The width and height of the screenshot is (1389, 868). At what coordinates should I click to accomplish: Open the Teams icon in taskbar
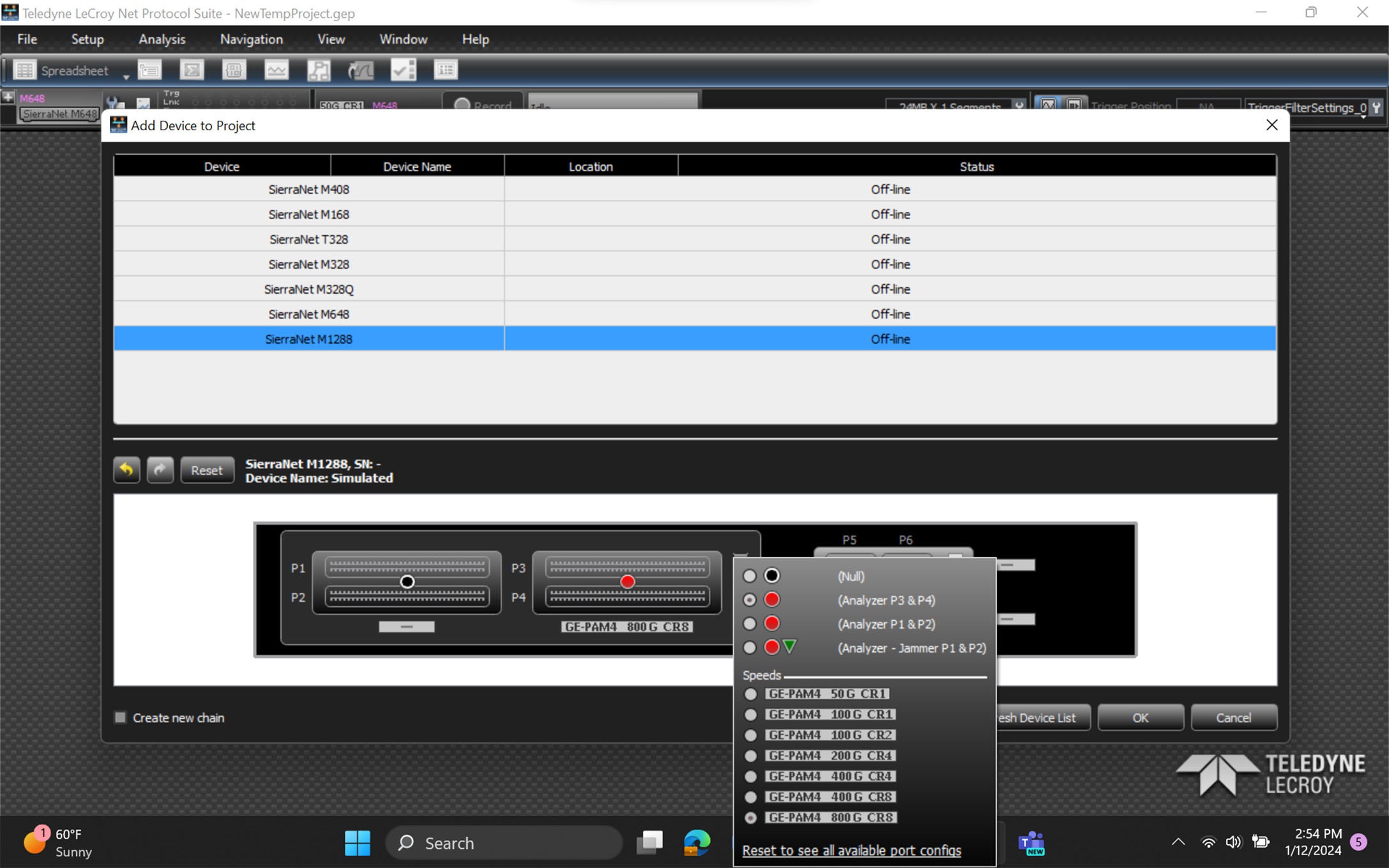[1031, 843]
